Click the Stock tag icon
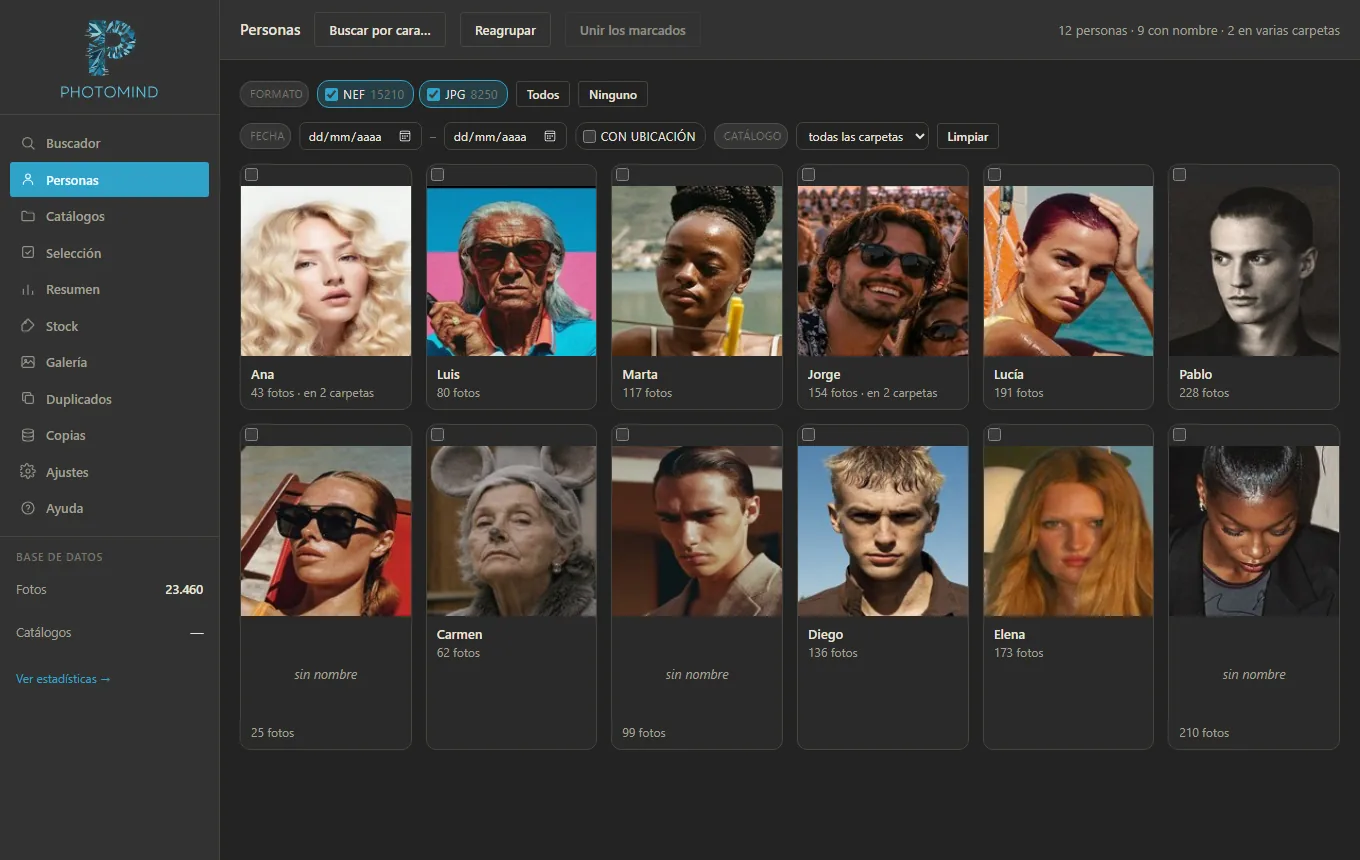The width and height of the screenshot is (1360, 860). point(28,326)
